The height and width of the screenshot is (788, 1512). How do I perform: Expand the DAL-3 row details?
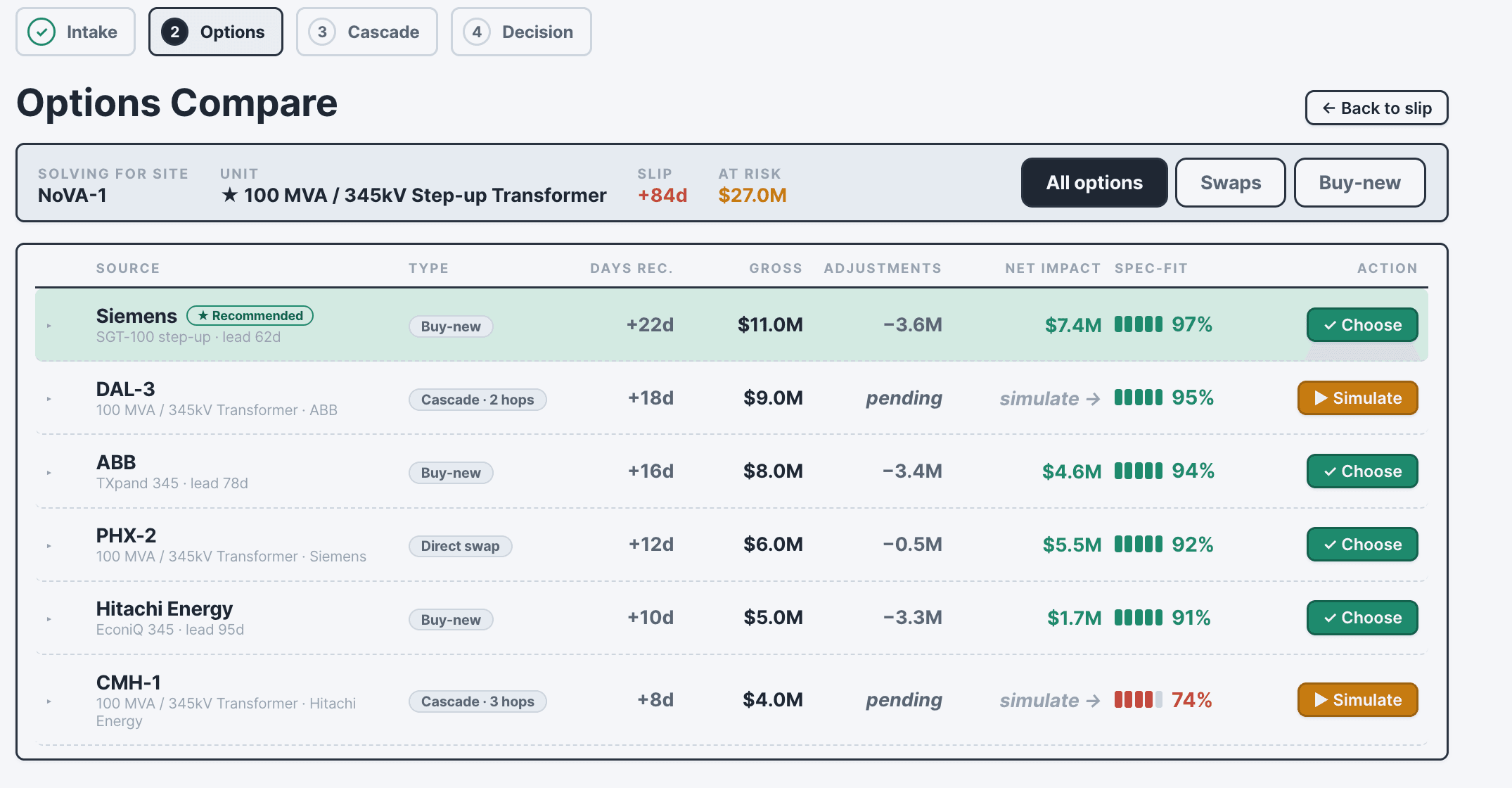pos(49,399)
